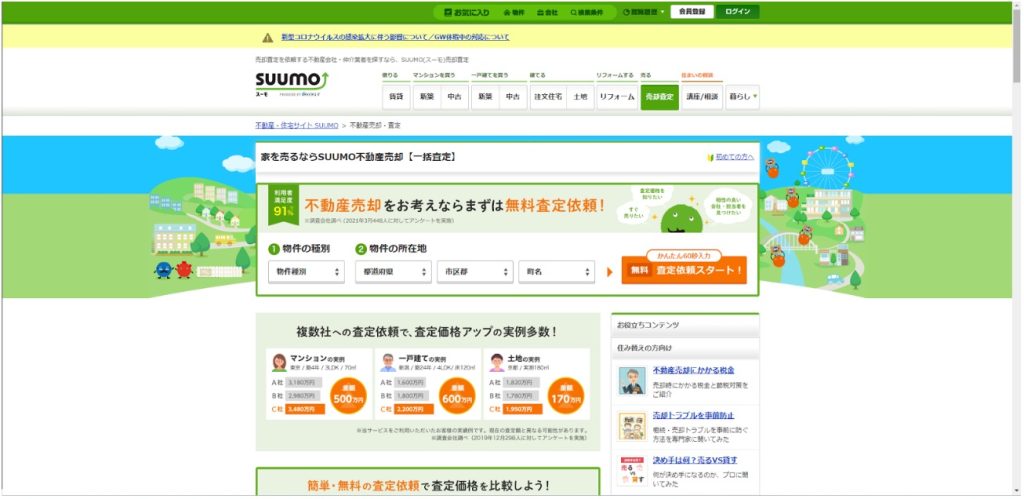The height and width of the screenshot is (499, 1024).
Task: Click C社 1,990万円 orange bar
Action: [x=522, y=410]
